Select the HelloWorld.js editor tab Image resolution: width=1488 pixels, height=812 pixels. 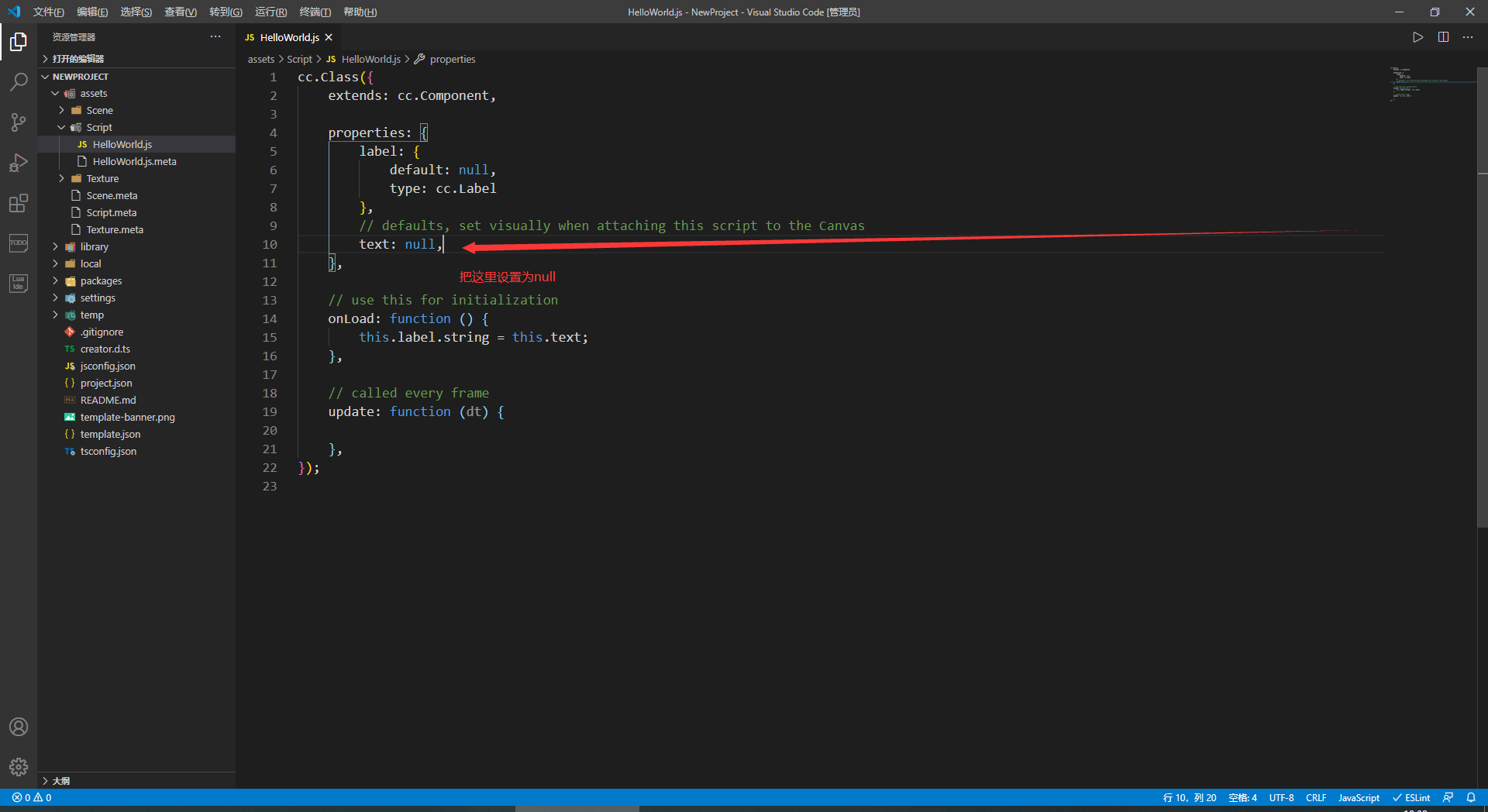[x=288, y=37]
